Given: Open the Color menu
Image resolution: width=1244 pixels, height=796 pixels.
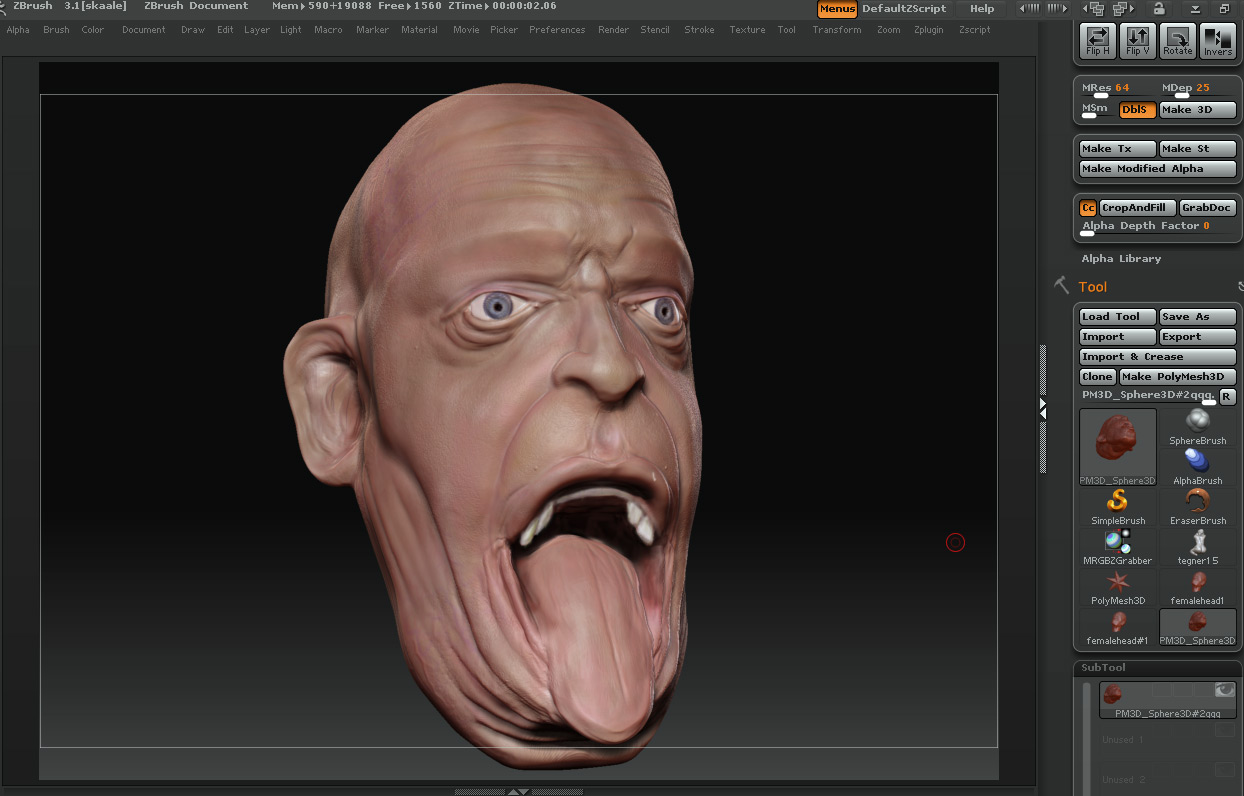Looking at the screenshot, I should [x=93, y=30].
